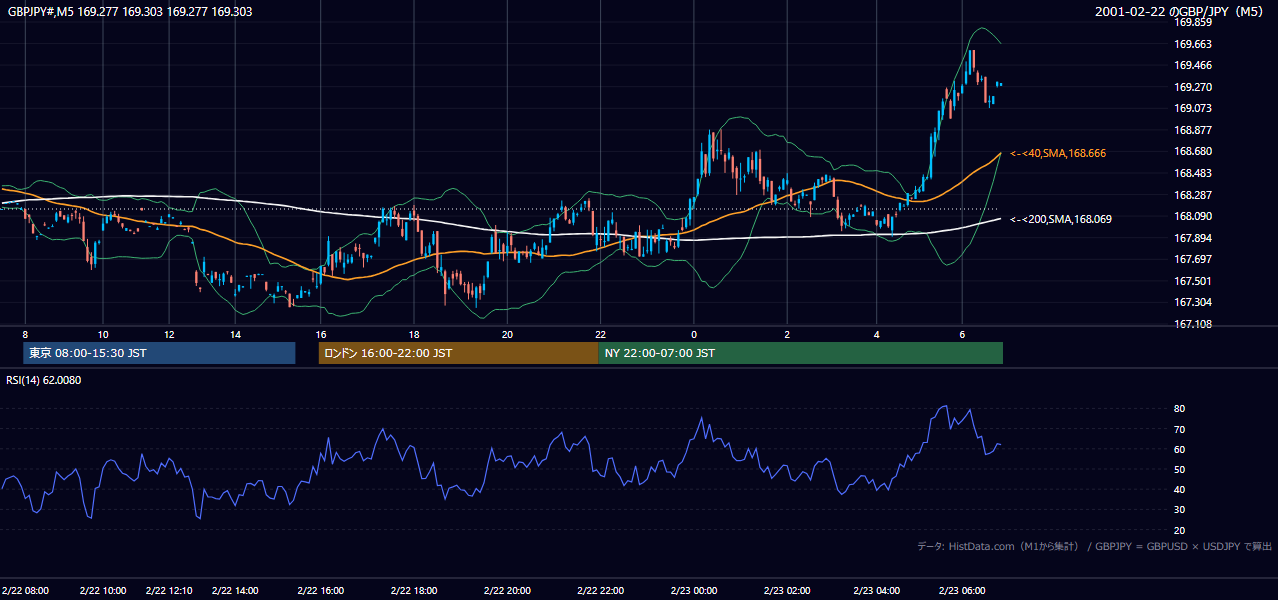Viewport: 1278px width, 600px height.
Task: Click the hour label 22 under the chart
Action: [600, 334]
